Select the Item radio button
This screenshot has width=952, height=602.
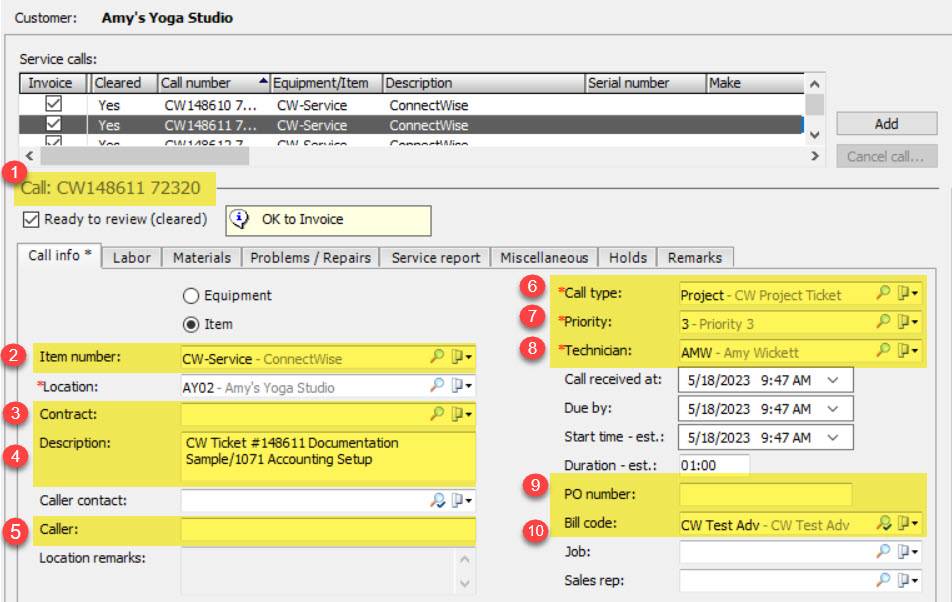pyautogui.click(x=191, y=324)
